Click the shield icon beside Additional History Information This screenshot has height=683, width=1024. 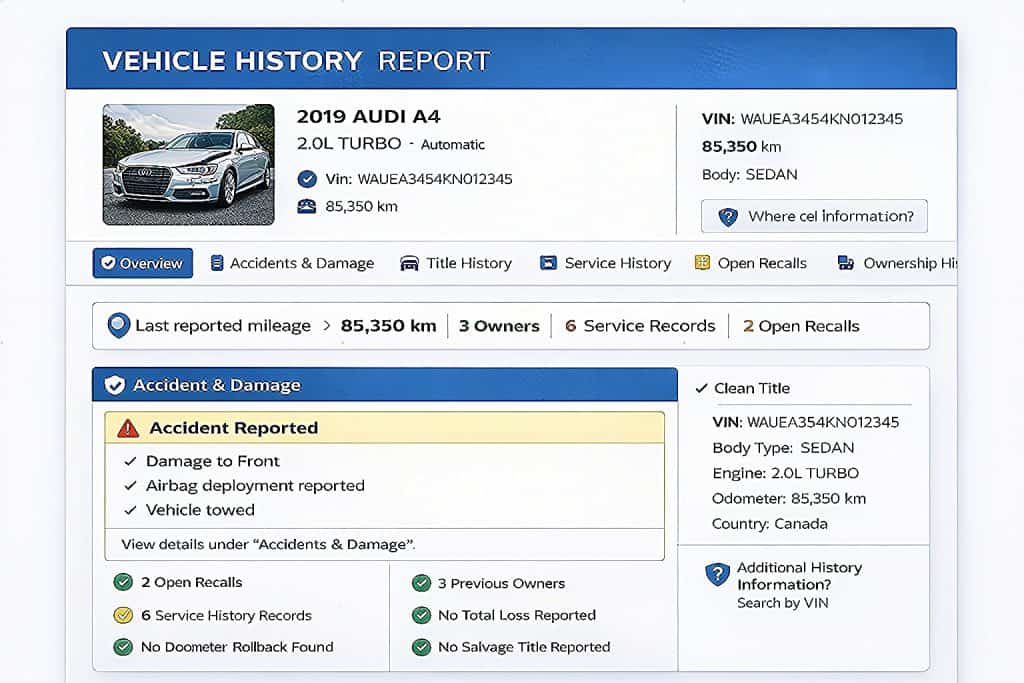tap(717, 575)
